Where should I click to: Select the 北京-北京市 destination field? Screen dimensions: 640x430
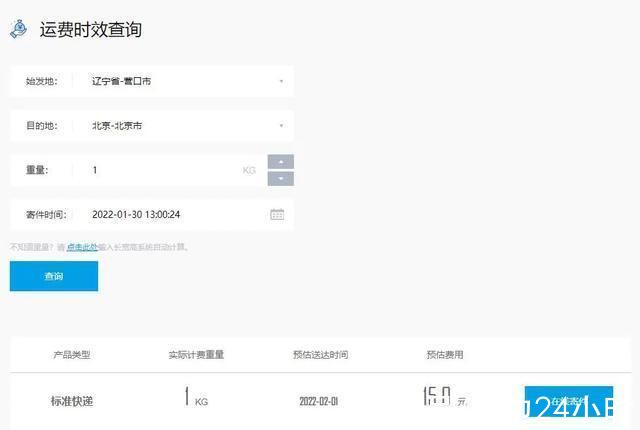(x=152, y=126)
